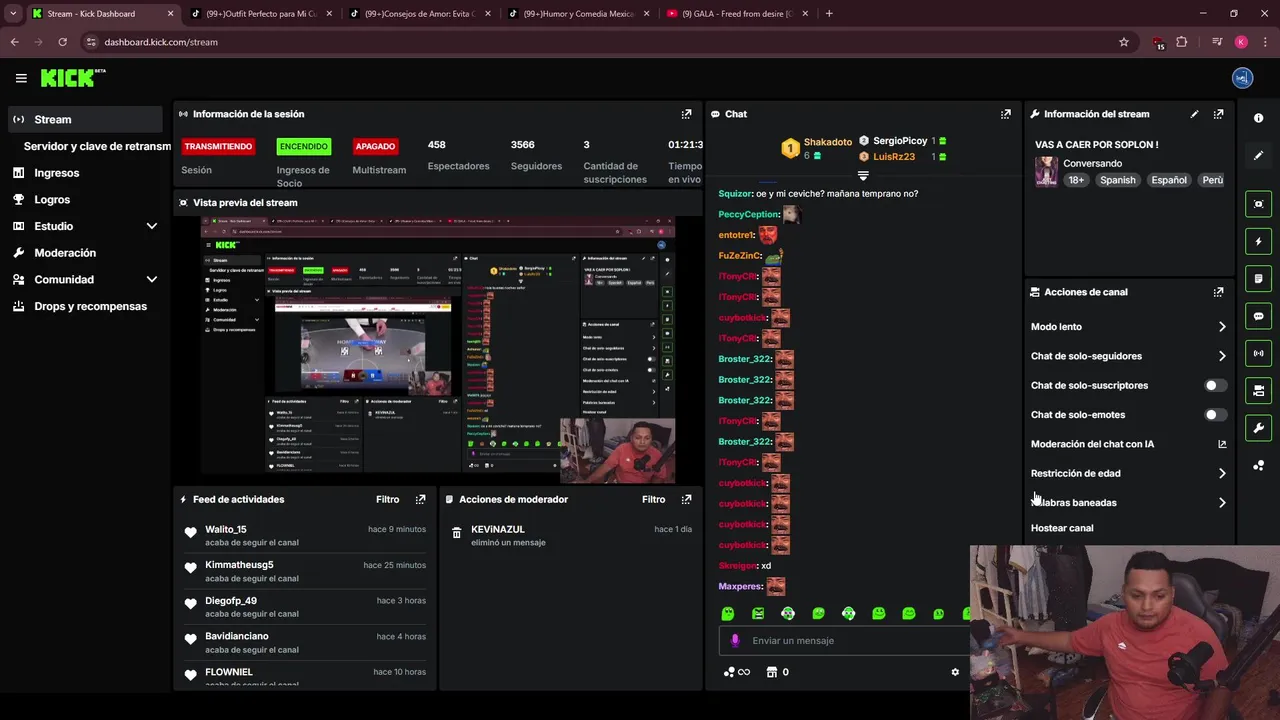The image size is (1280, 720).
Task: Open Modo lento options arrow
Action: (1222, 327)
